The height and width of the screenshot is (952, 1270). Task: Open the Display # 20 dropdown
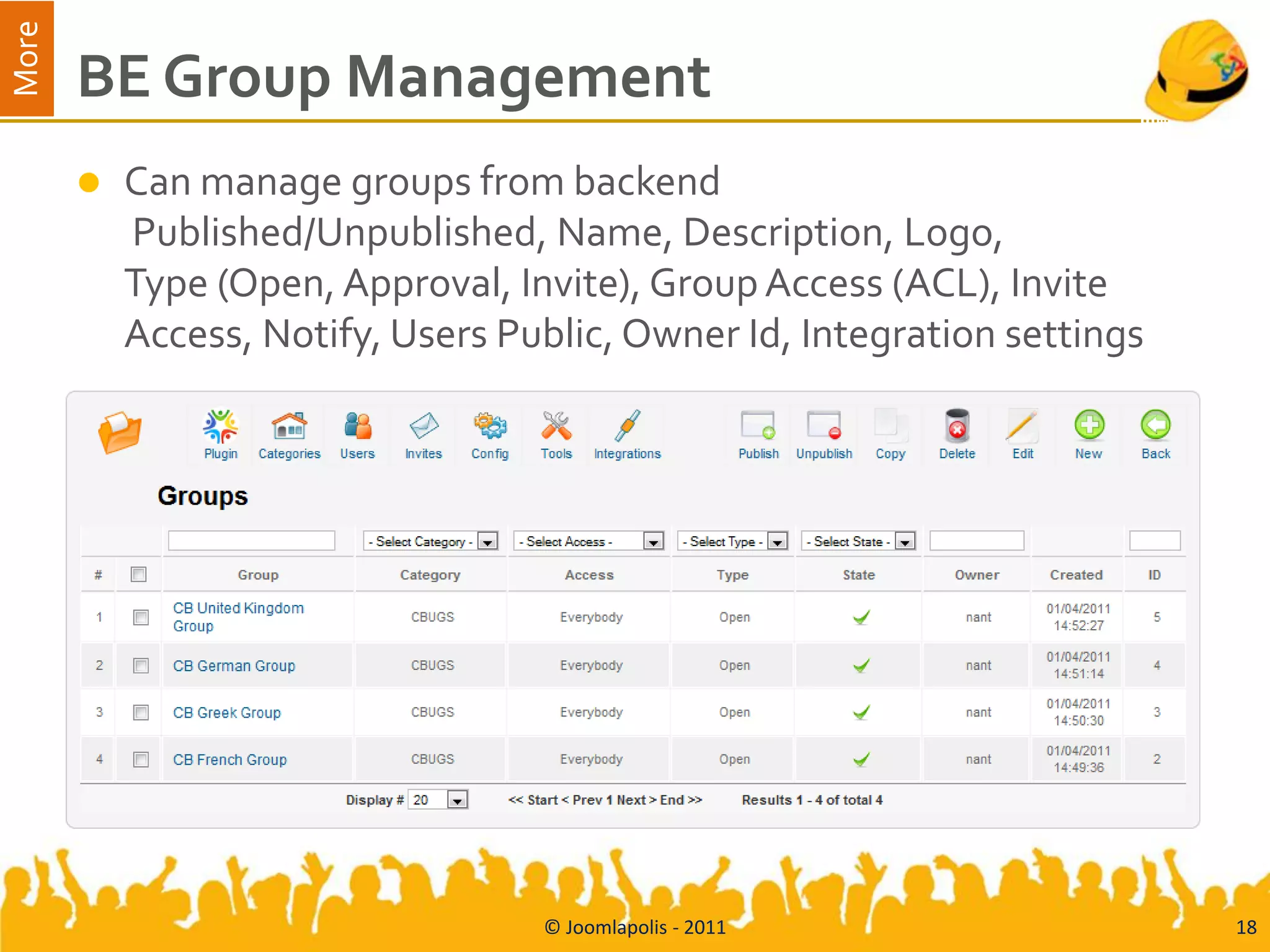(x=438, y=800)
